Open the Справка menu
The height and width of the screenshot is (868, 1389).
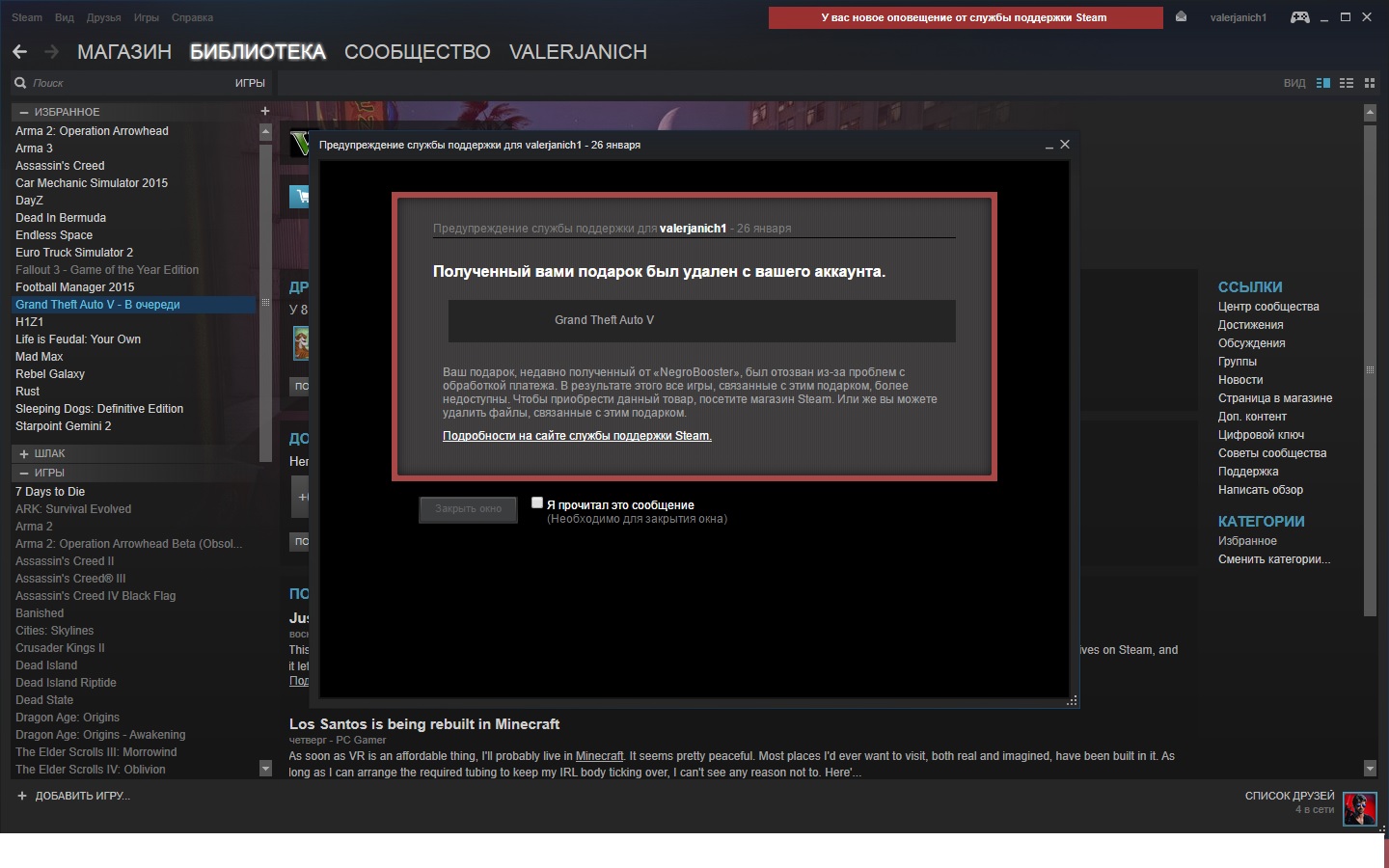[x=192, y=17]
